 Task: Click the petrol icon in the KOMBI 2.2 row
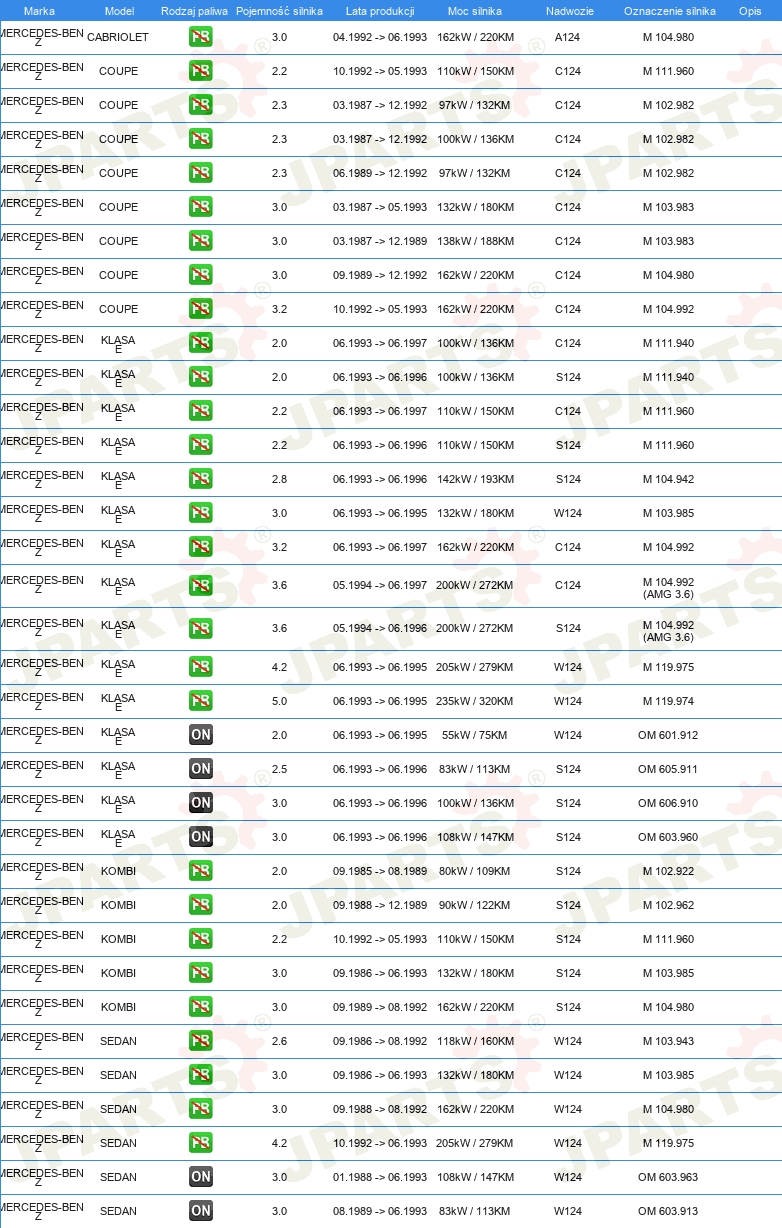(x=201, y=939)
